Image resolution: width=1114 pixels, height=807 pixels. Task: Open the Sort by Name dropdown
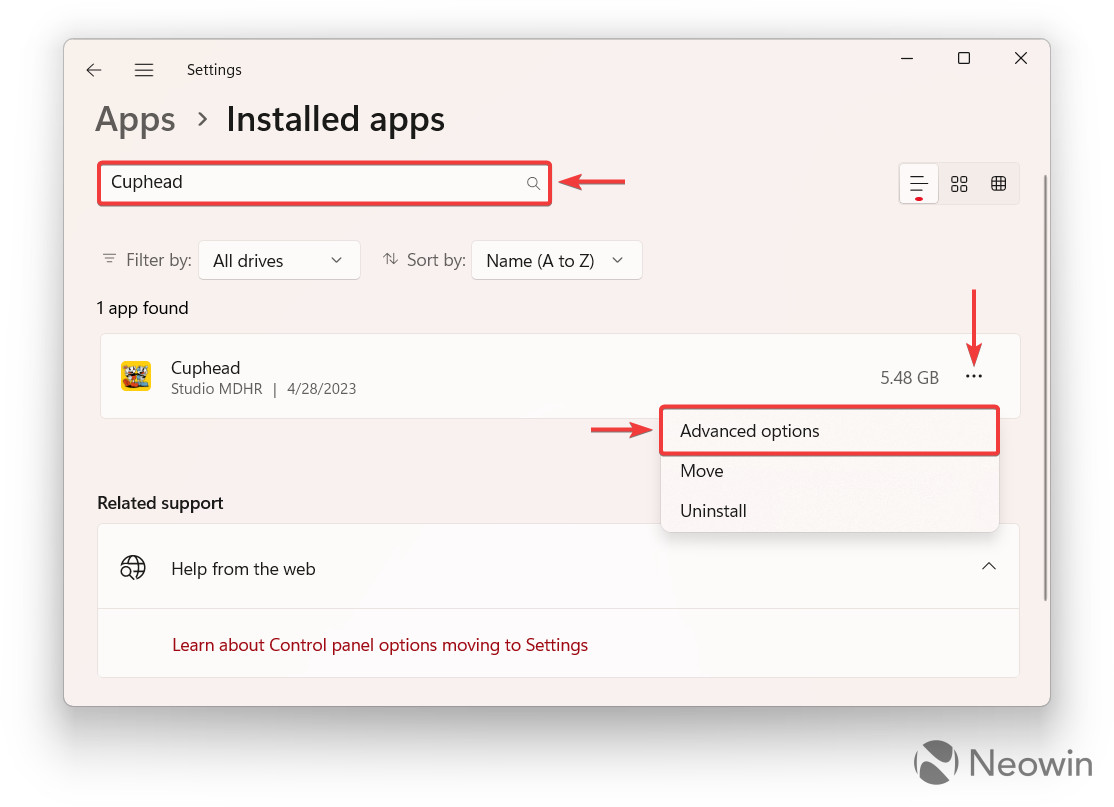pos(556,261)
